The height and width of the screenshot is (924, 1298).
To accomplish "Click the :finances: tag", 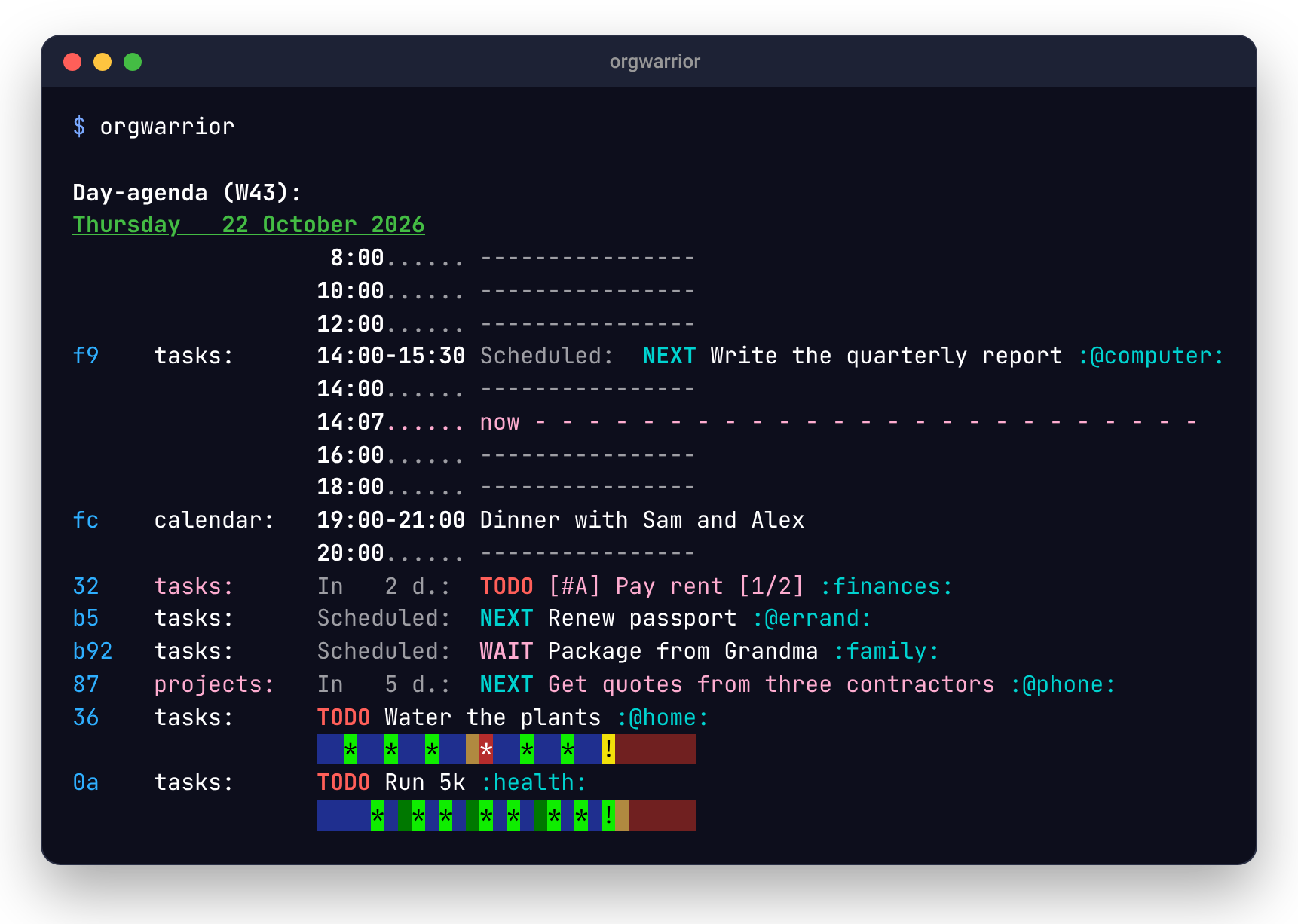I will tap(886, 586).
